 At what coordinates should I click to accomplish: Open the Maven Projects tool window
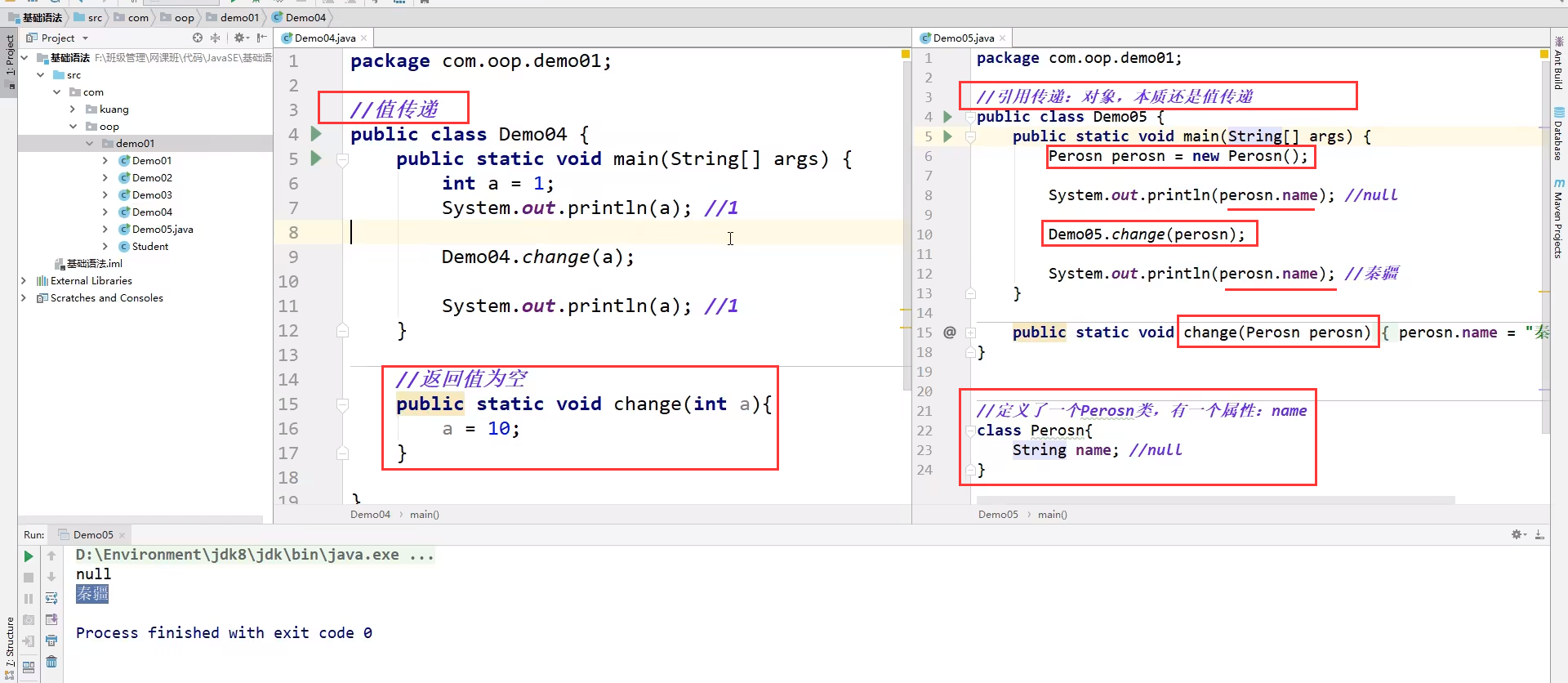(x=1559, y=219)
